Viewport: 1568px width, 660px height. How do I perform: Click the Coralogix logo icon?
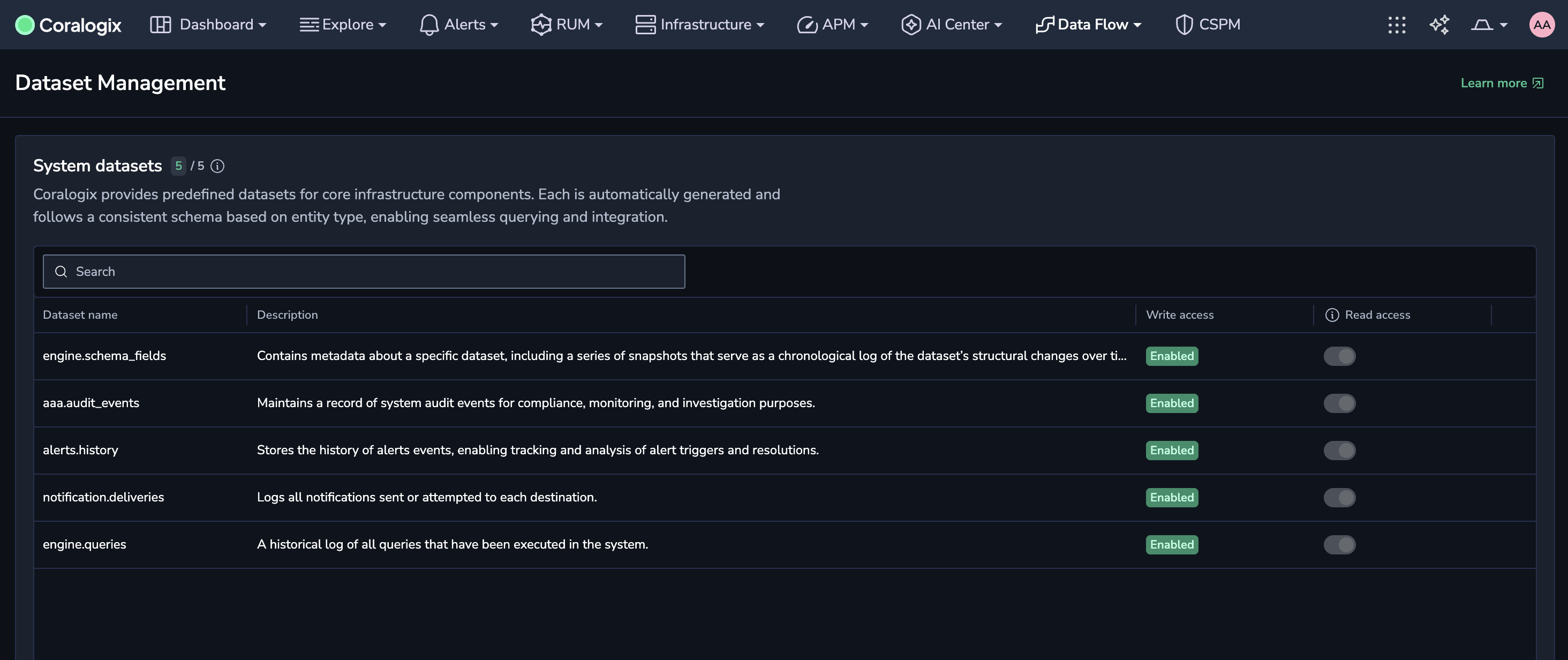tap(24, 25)
